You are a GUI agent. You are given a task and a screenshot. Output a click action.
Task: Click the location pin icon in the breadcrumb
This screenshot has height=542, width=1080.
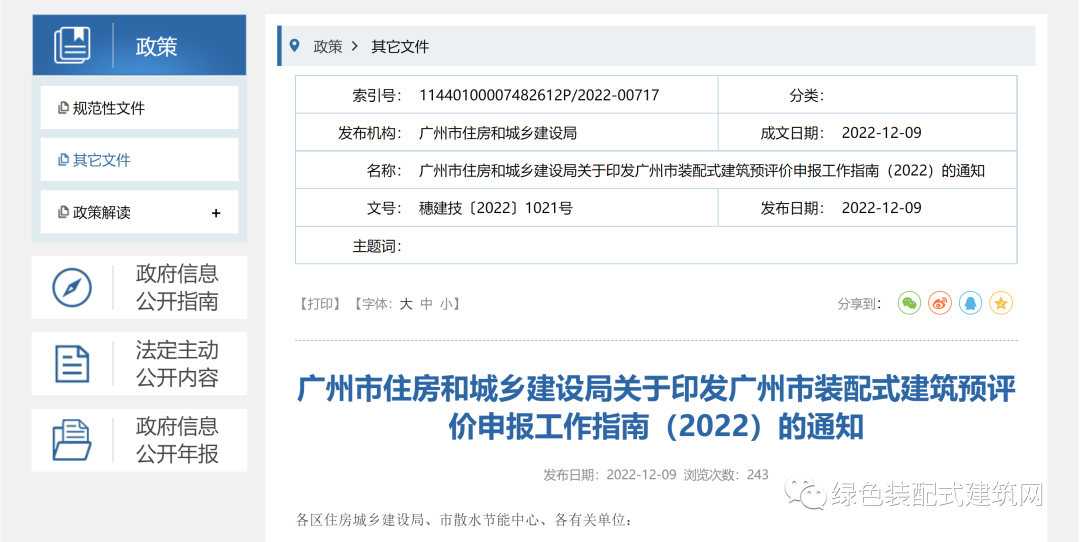click(x=295, y=46)
